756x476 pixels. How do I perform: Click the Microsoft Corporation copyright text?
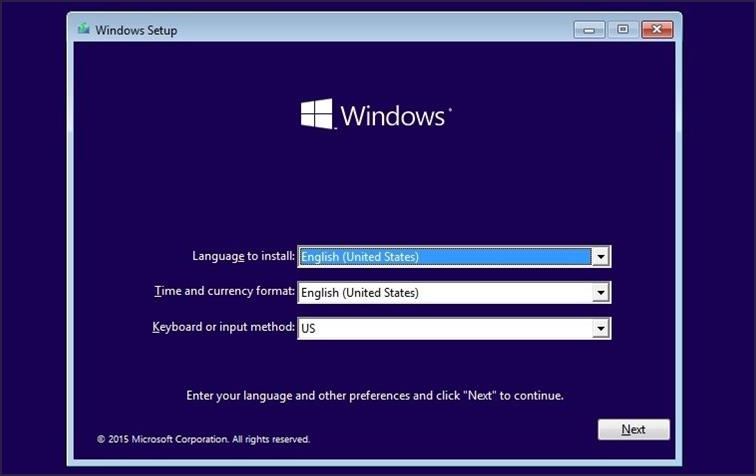click(x=203, y=439)
